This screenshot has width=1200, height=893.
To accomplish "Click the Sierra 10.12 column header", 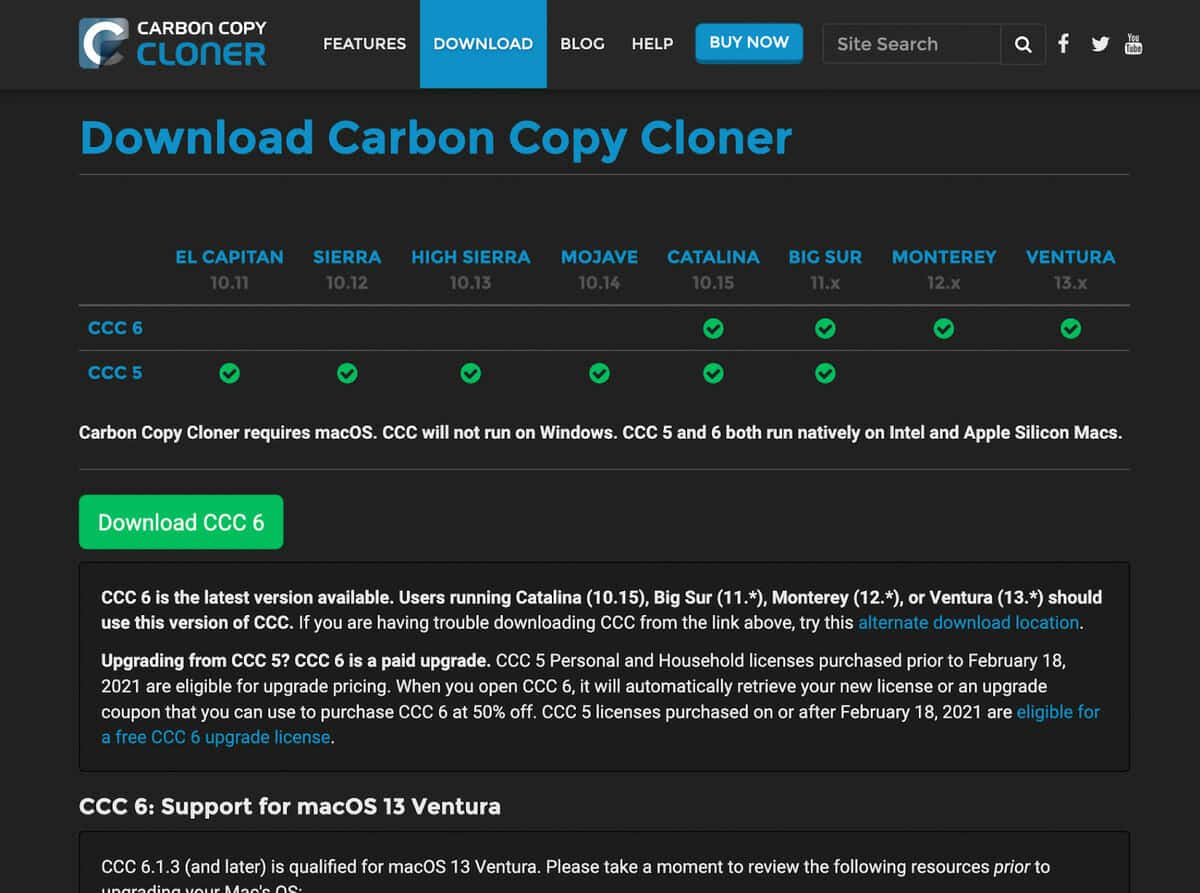I will coord(347,269).
